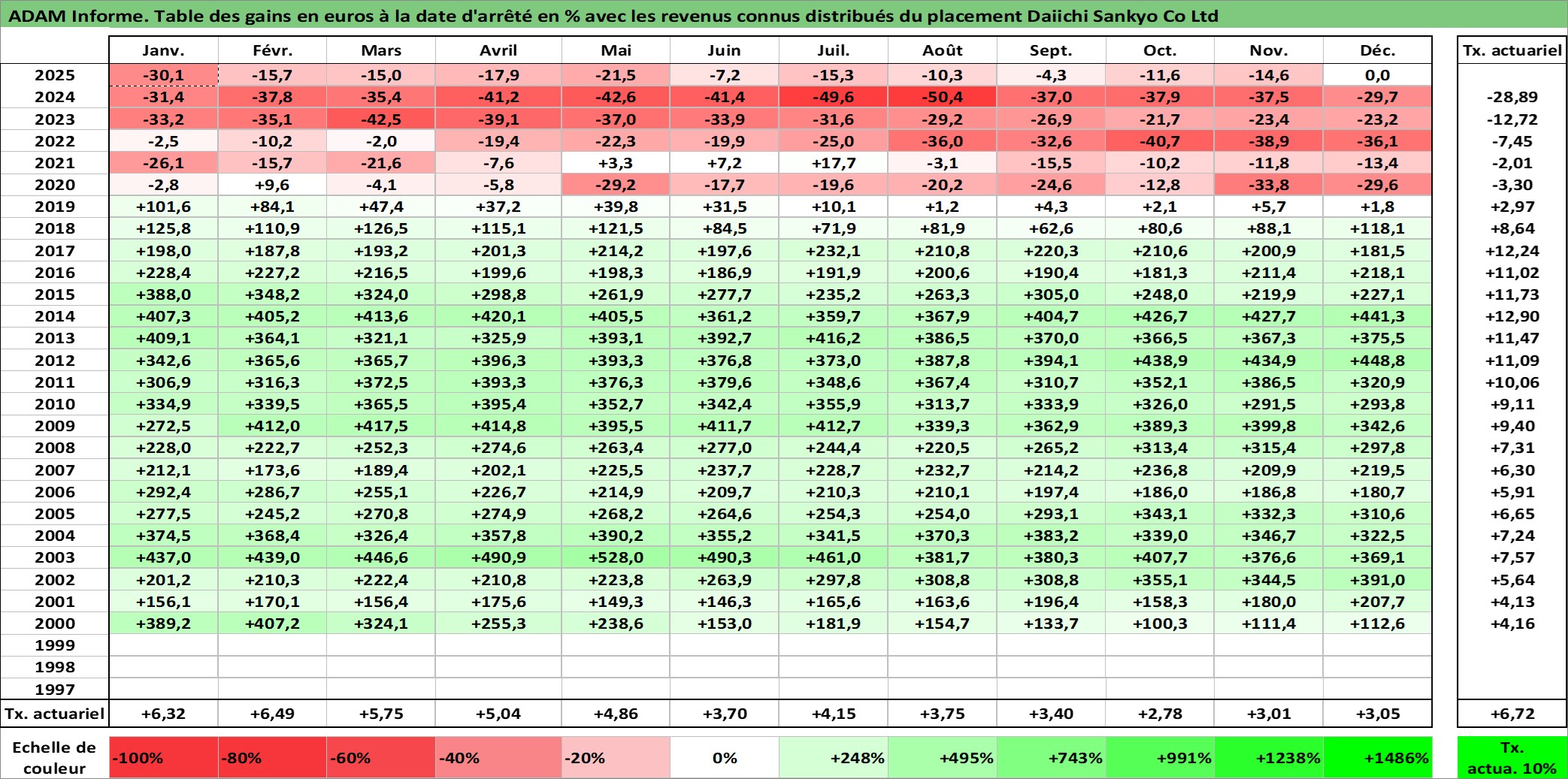Select the +101,6 cell for January 2019

(164, 207)
